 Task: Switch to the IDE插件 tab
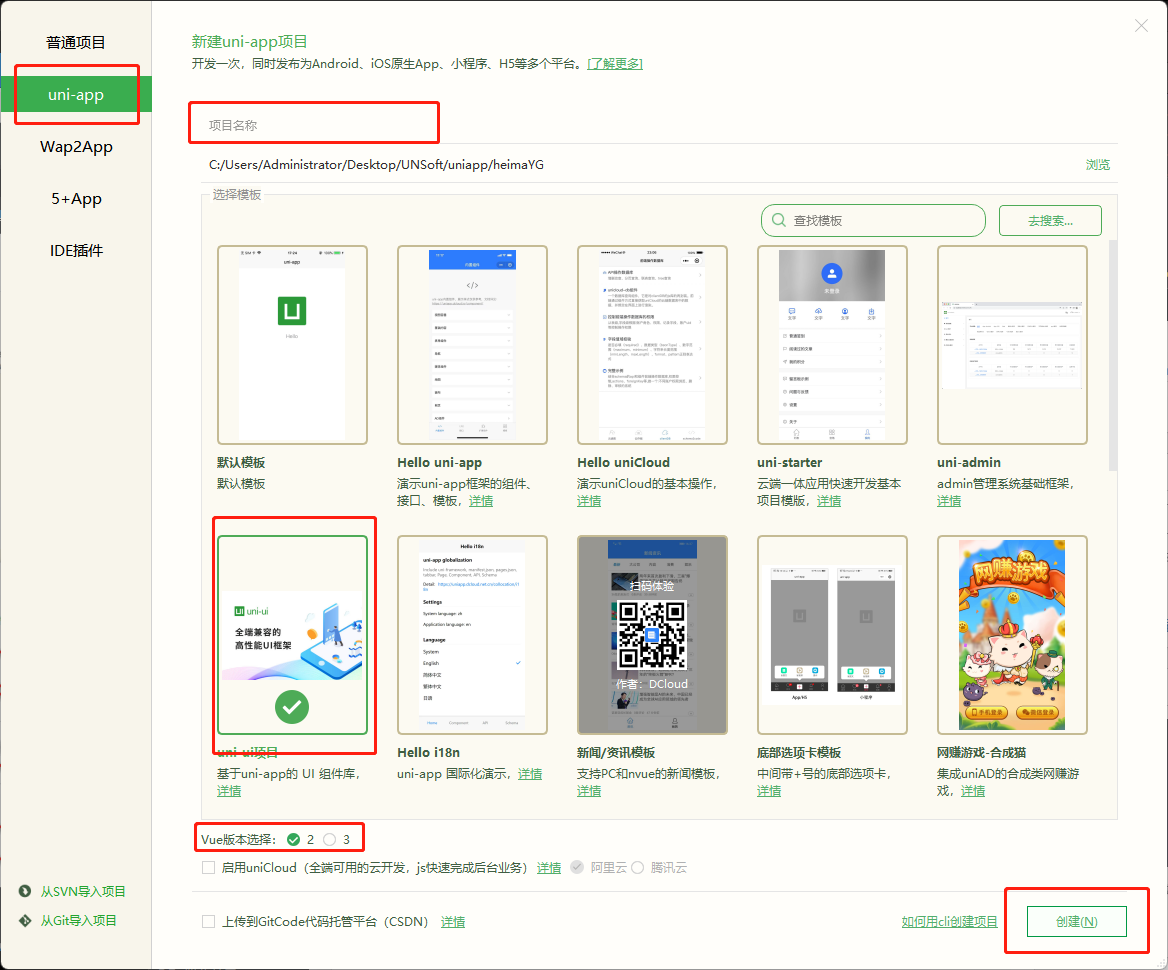pyautogui.click(x=76, y=251)
